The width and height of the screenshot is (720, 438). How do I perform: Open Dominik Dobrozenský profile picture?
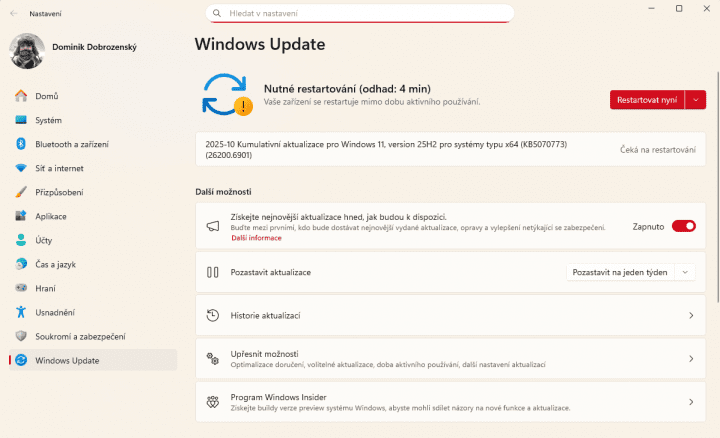[x=27, y=50]
